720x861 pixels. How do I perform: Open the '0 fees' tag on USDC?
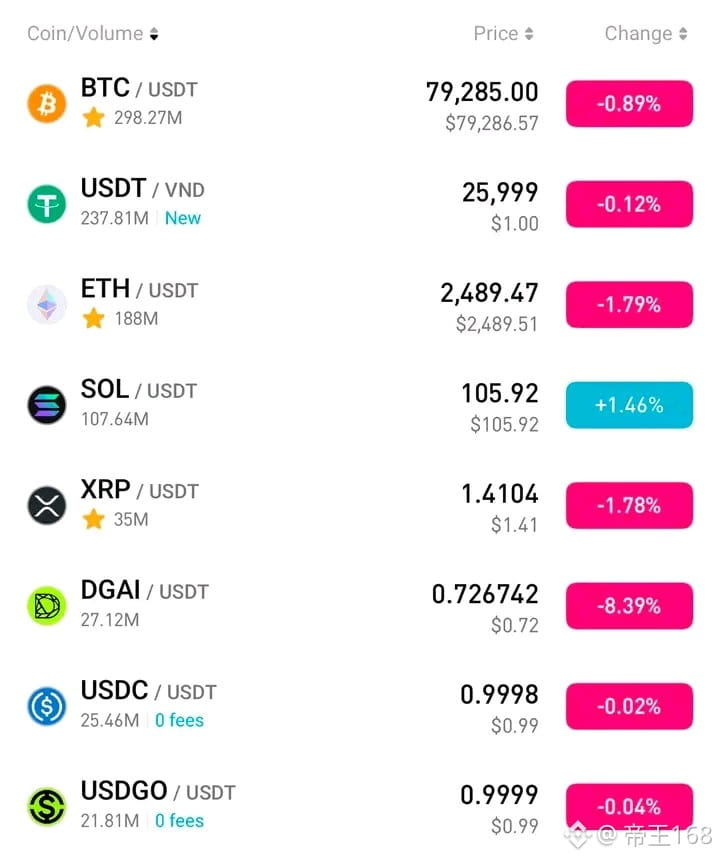coord(179,720)
